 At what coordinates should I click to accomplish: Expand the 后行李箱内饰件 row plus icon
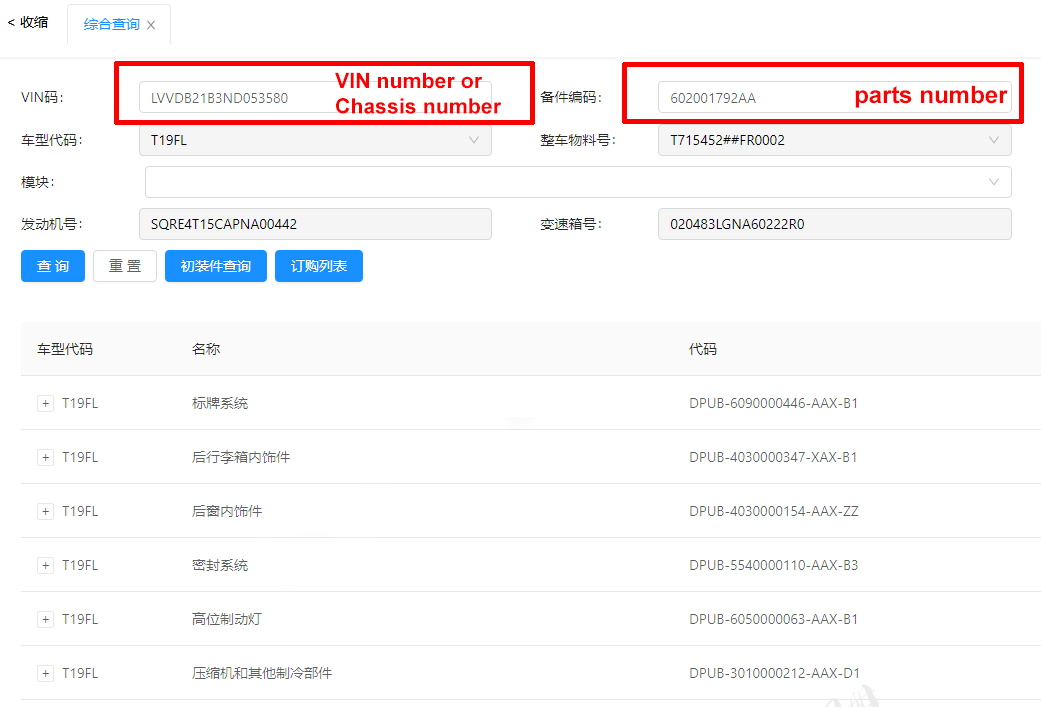(45, 457)
